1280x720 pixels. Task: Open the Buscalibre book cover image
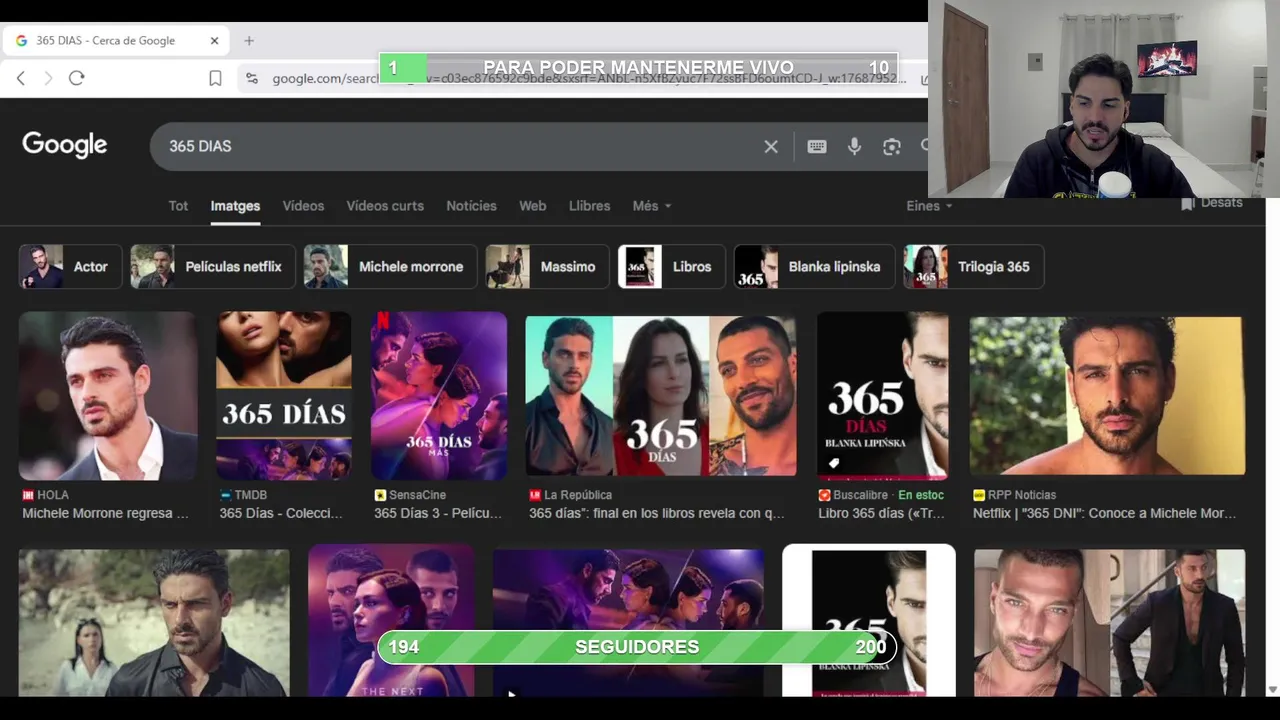pos(883,396)
